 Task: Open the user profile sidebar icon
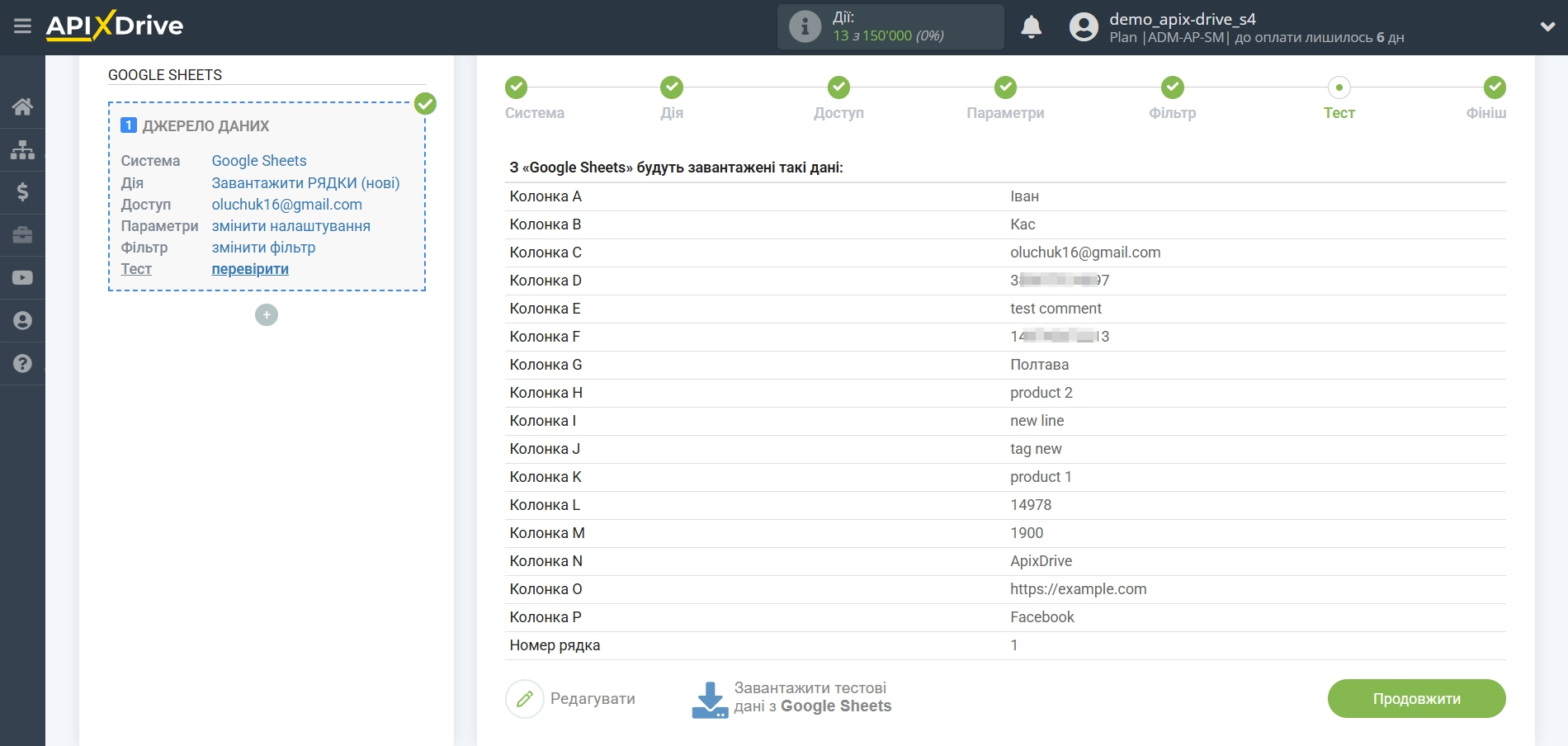(22, 321)
